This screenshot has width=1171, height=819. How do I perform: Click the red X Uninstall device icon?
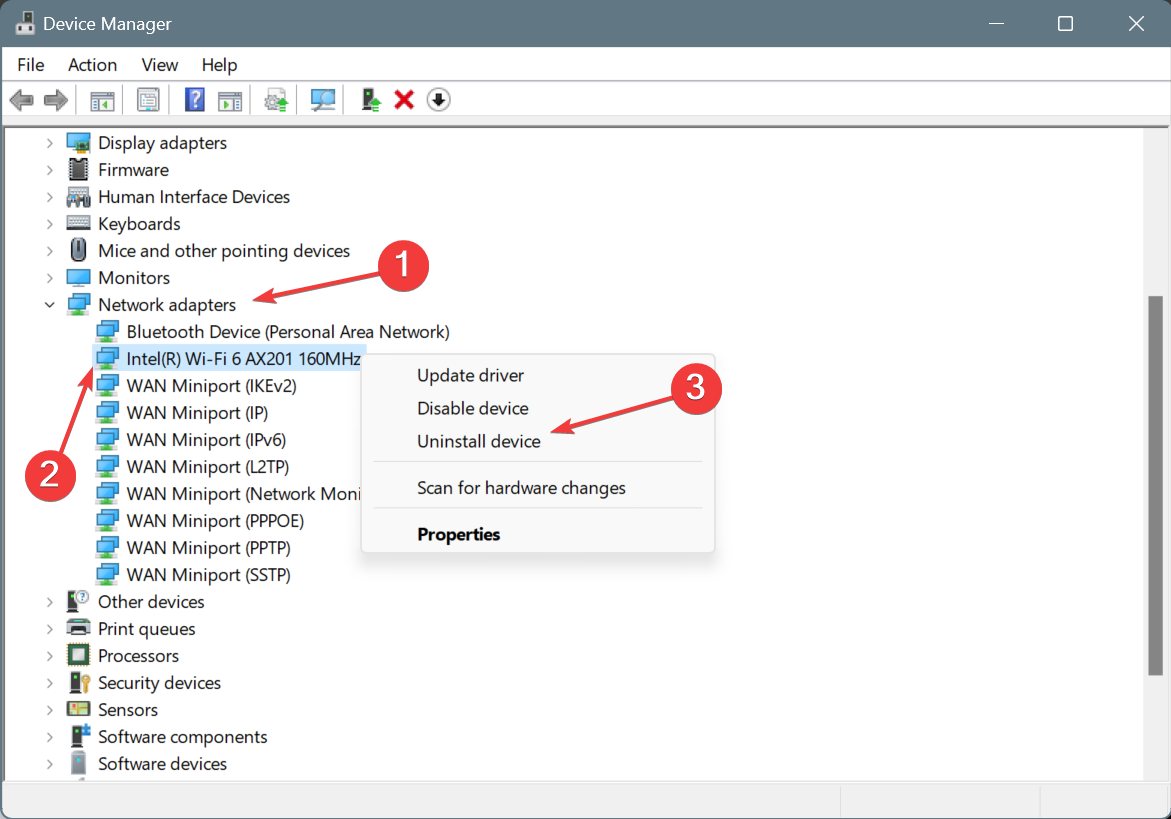[404, 99]
